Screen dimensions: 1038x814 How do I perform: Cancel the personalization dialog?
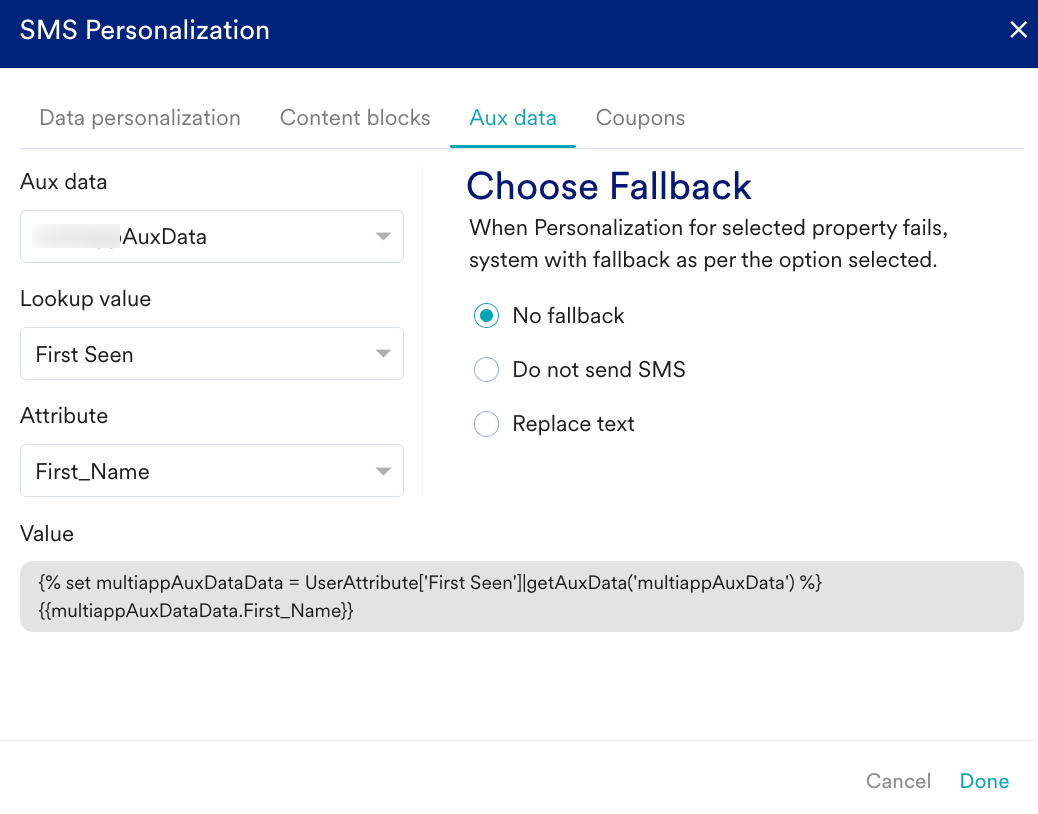tap(898, 781)
